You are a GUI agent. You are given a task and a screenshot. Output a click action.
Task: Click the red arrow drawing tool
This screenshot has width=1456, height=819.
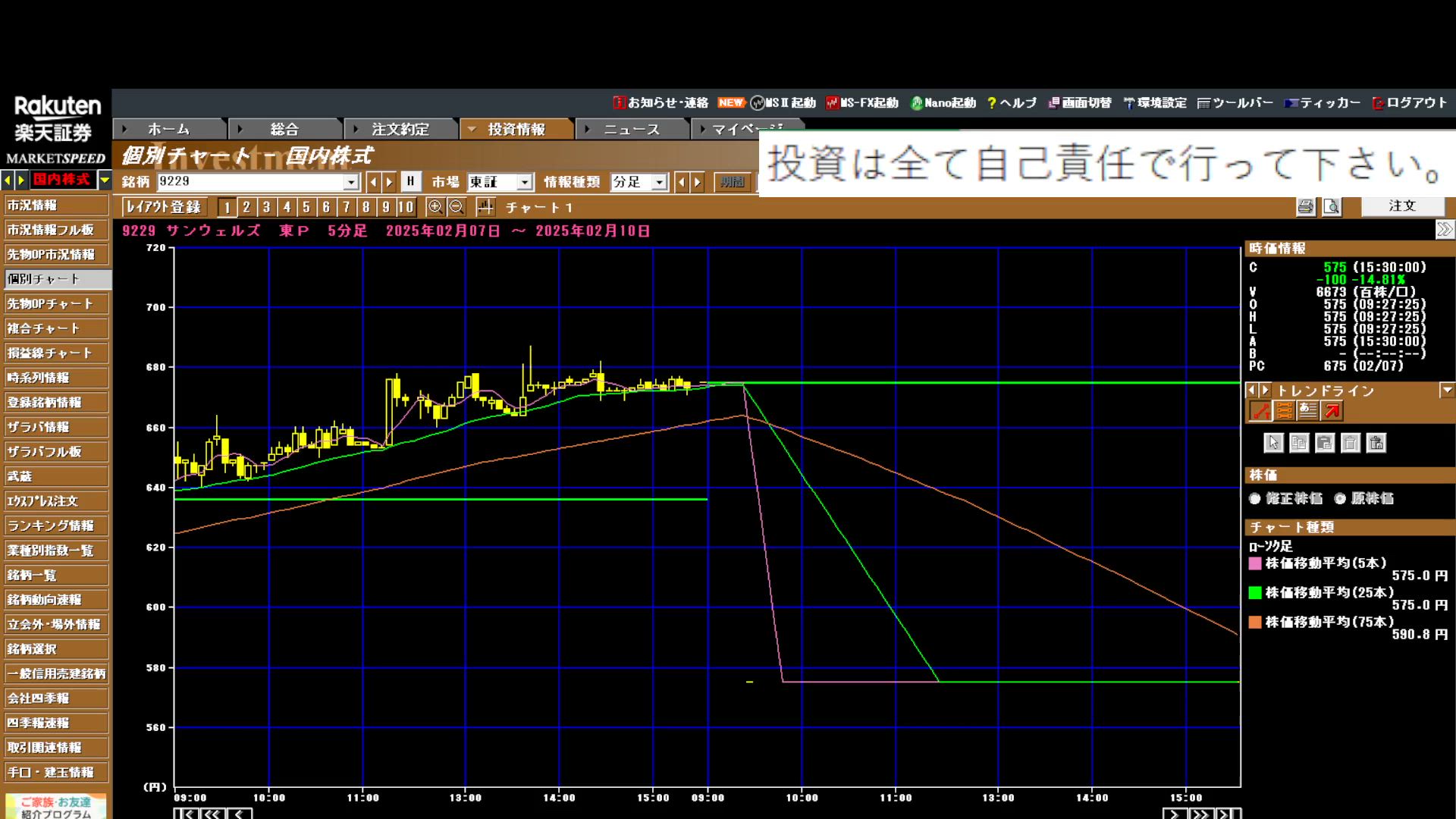[1332, 411]
